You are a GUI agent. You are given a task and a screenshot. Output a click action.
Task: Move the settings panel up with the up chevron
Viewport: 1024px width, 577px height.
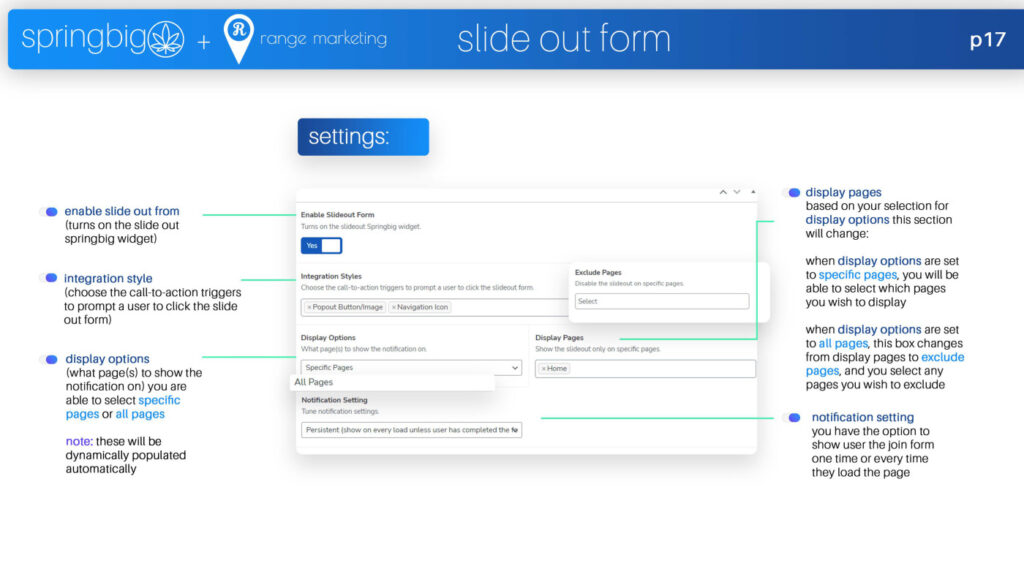coord(723,193)
